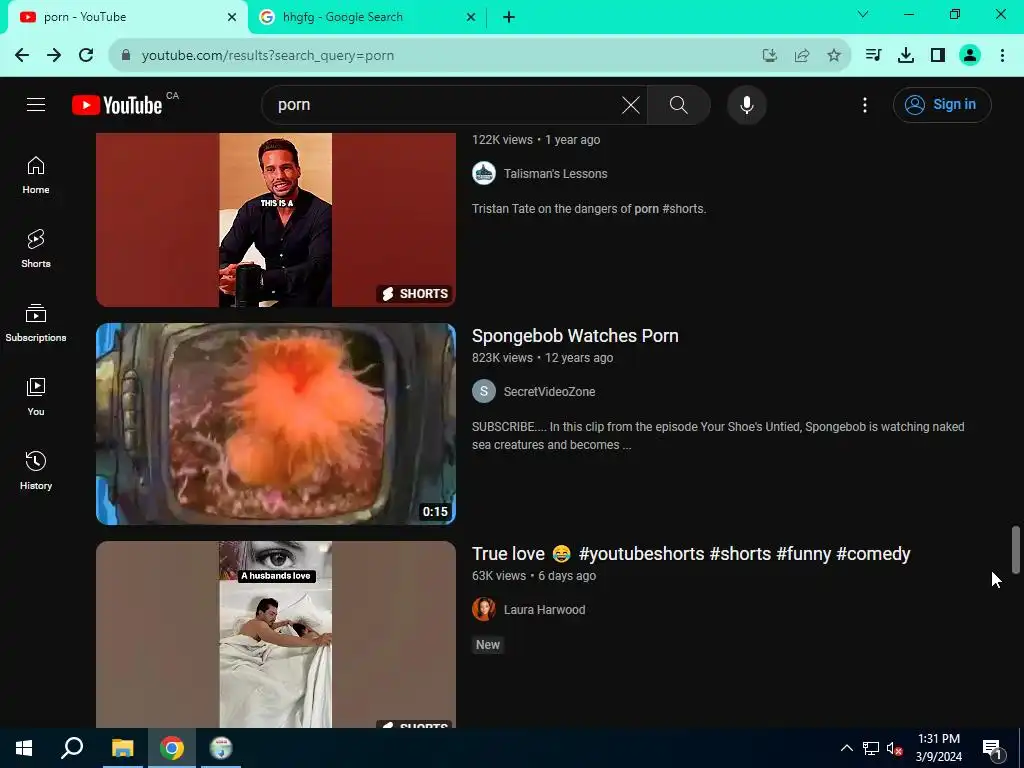Open the True love shorts thumbnail
The image size is (1024, 768).
tap(276, 634)
